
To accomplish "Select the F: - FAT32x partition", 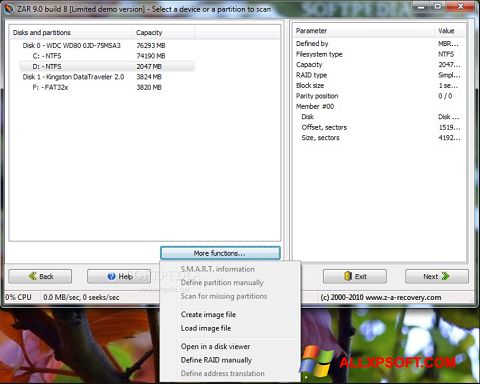I will click(50, 87).
